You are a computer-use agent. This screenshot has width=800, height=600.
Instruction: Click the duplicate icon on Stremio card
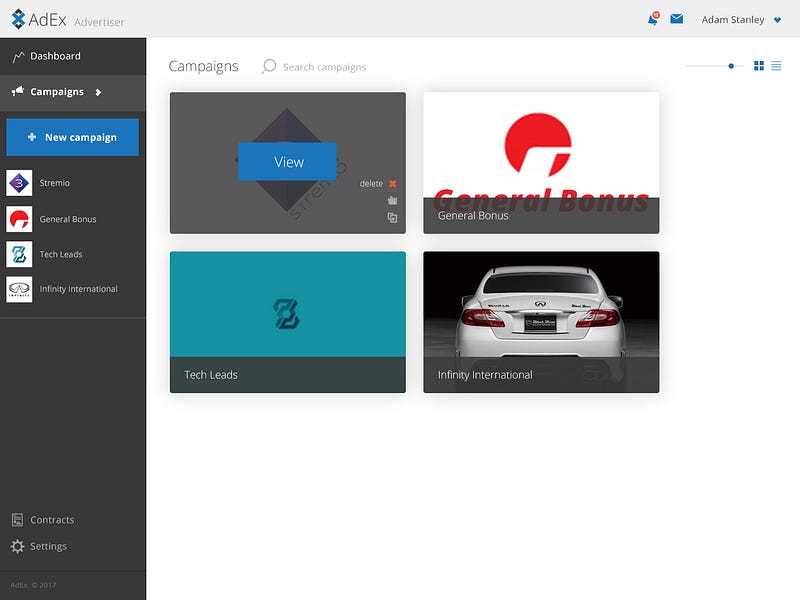click(392, 218)
